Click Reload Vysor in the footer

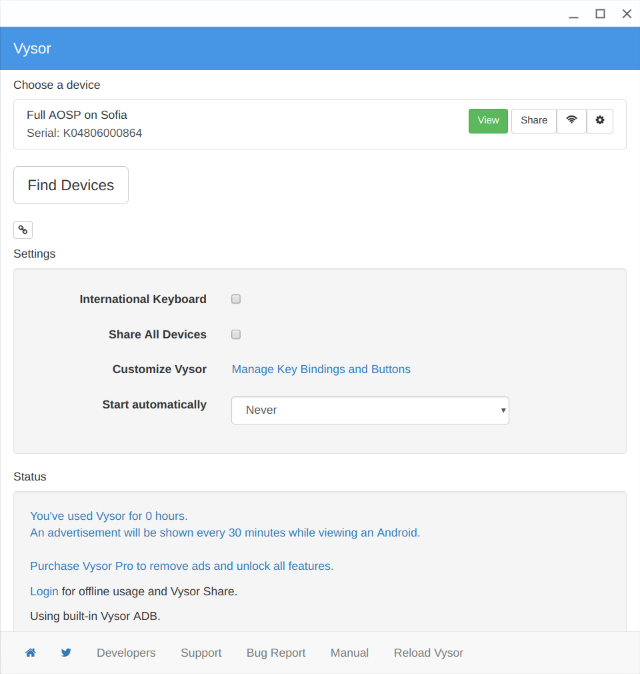point(429,653)
